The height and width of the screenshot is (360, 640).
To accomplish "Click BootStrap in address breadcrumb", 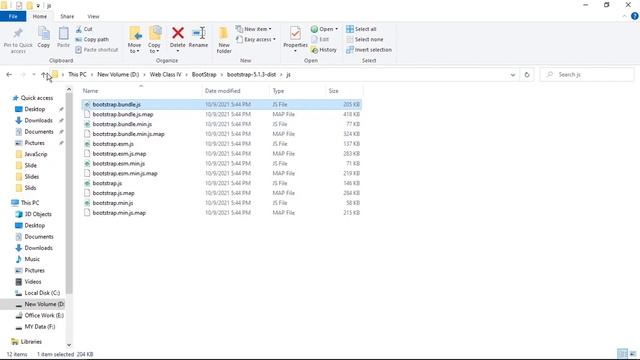I will pos(204,75).
